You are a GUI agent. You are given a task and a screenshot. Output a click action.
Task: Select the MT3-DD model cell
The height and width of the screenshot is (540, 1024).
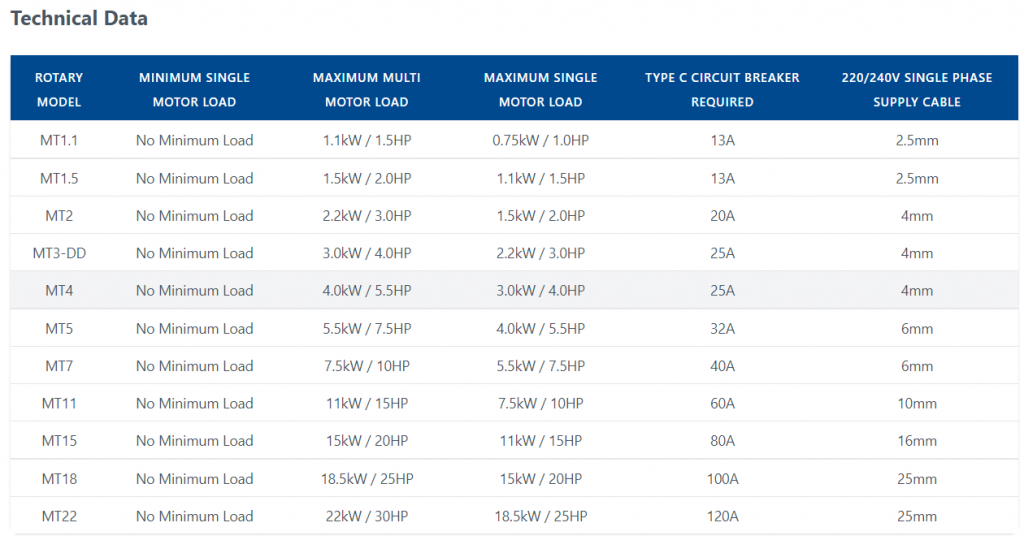[x=59, y=253]
